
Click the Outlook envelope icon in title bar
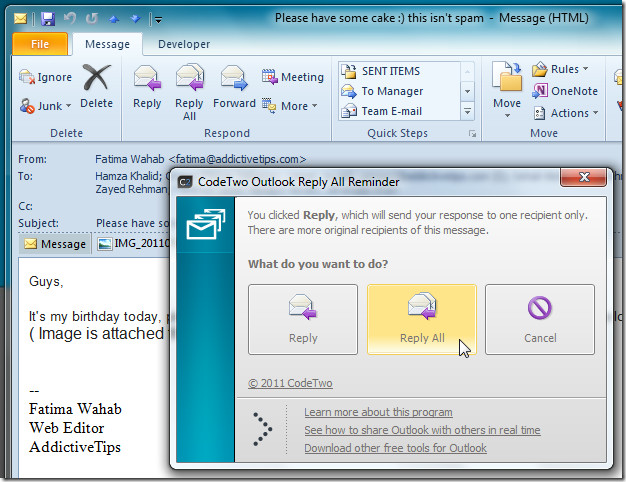coord(20,18)
